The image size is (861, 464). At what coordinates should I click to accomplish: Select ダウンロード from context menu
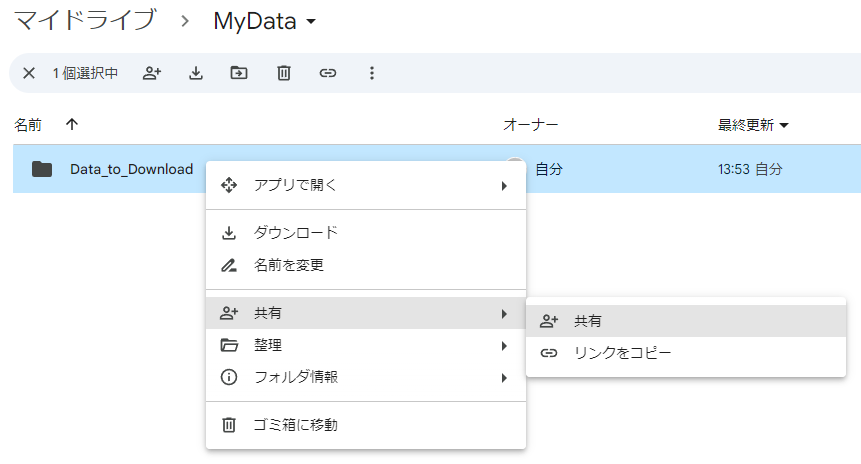coord(296,233)
